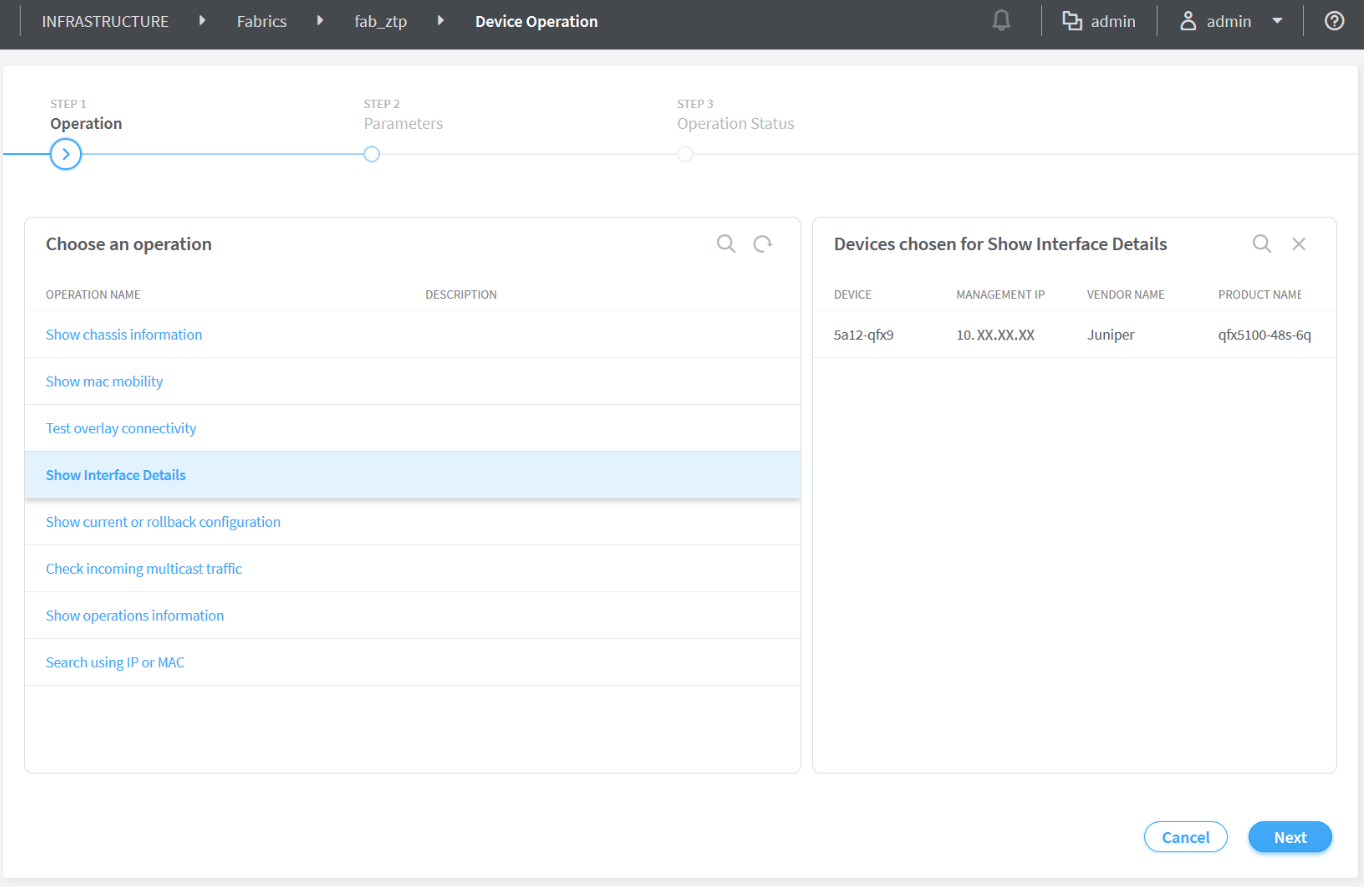Refresh the operations list
The width and height of the screenshot is (1364, 887).
click(x=763, y=244)
